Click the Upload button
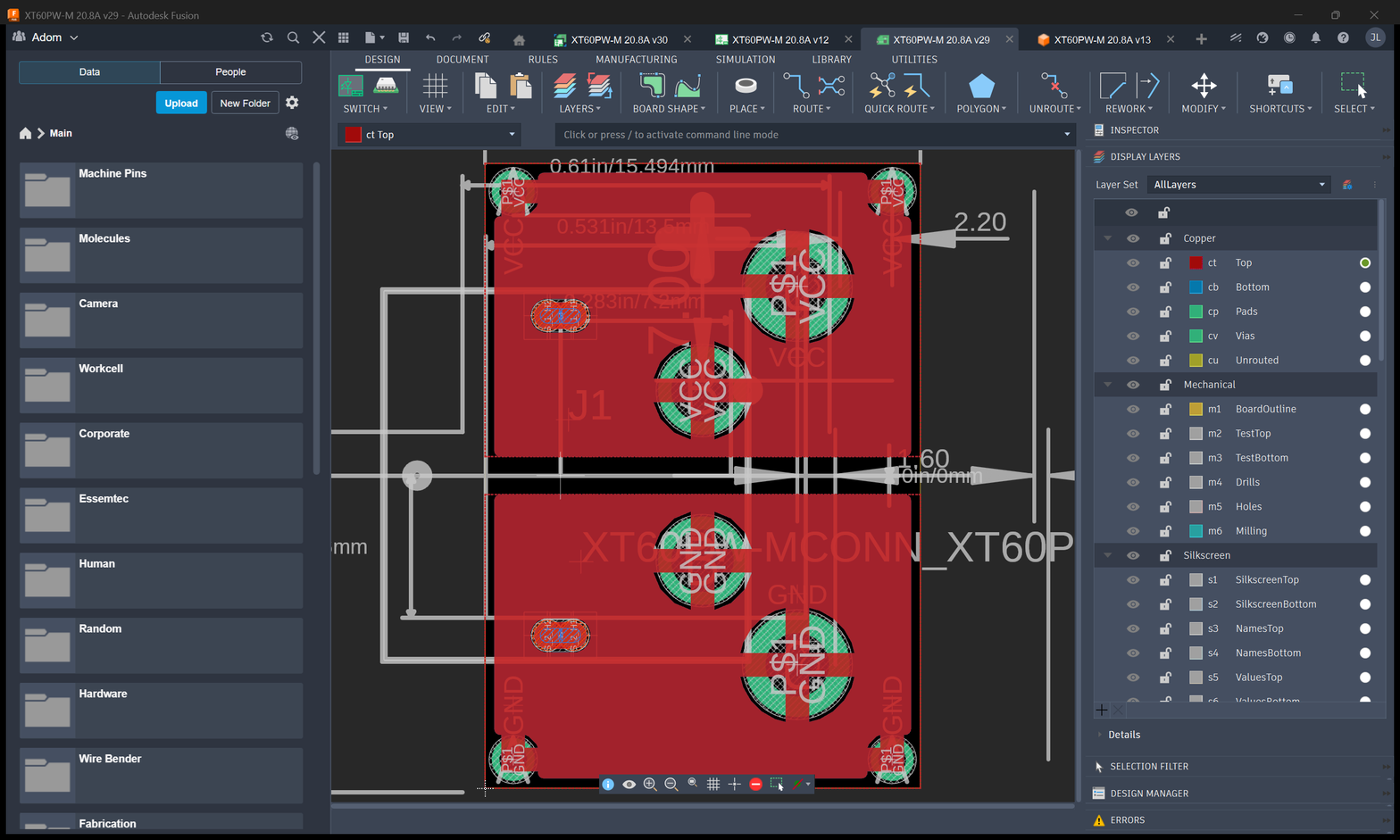Image resolution: width=1400 pixels, height=840 pixels. (181, 103)
